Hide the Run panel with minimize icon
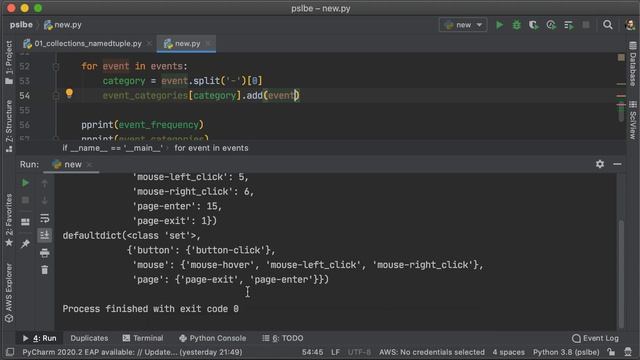 click(617, 164)
